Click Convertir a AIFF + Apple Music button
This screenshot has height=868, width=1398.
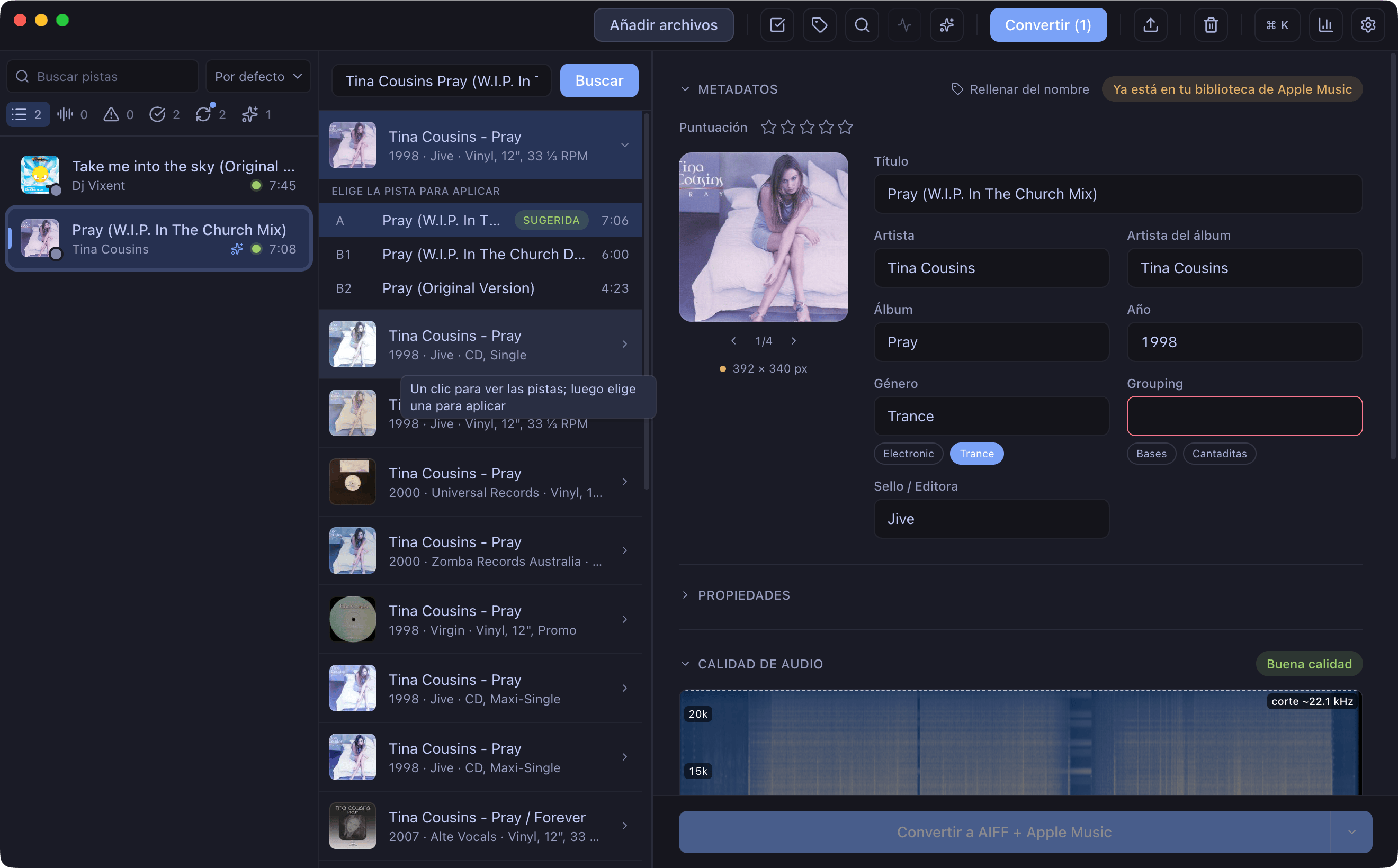[1005, 832]
